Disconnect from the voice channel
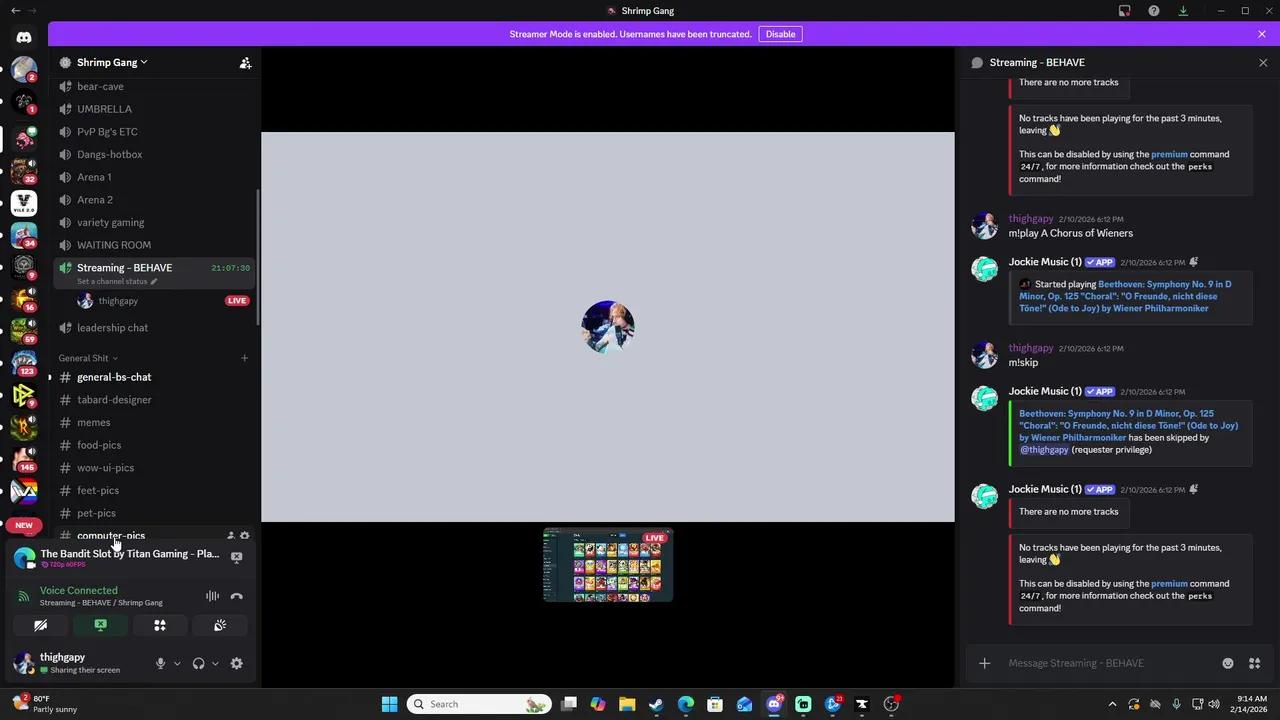This screenshot has width=1280, height=720. point(237,596)
